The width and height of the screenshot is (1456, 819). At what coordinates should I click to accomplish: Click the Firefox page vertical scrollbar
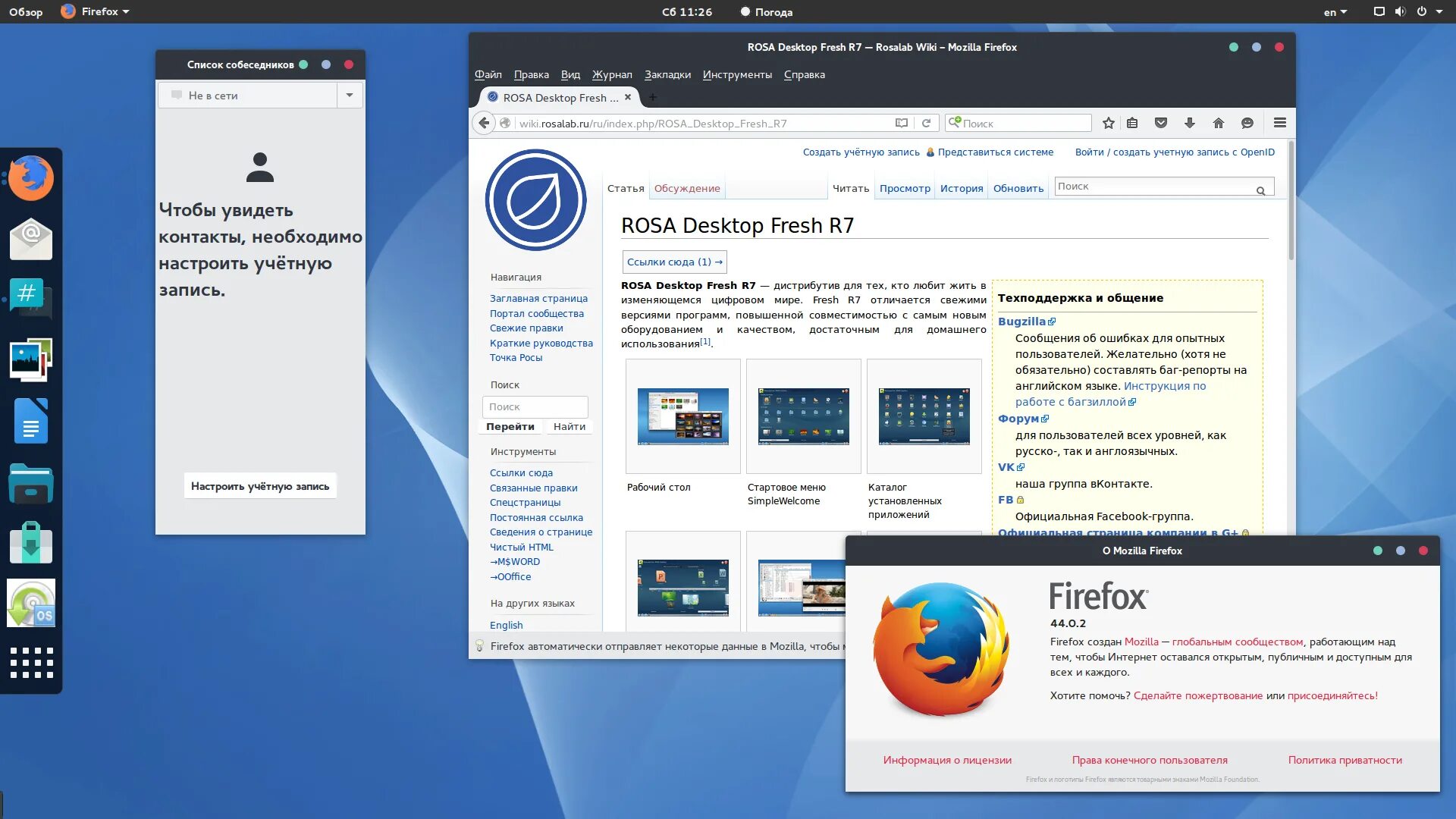(1291, 201)
